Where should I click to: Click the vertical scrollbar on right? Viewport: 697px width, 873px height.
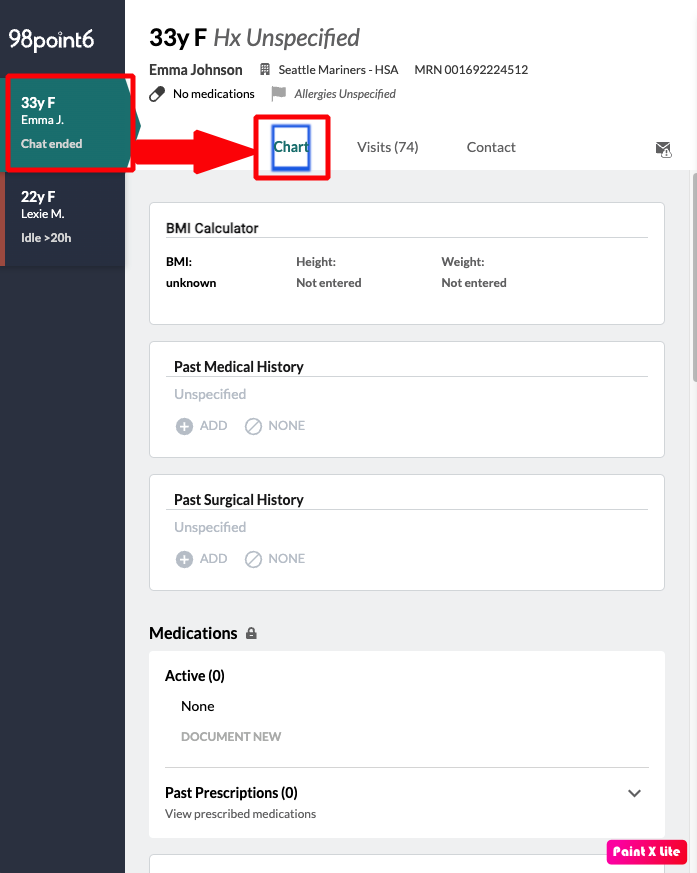(693, 280)
